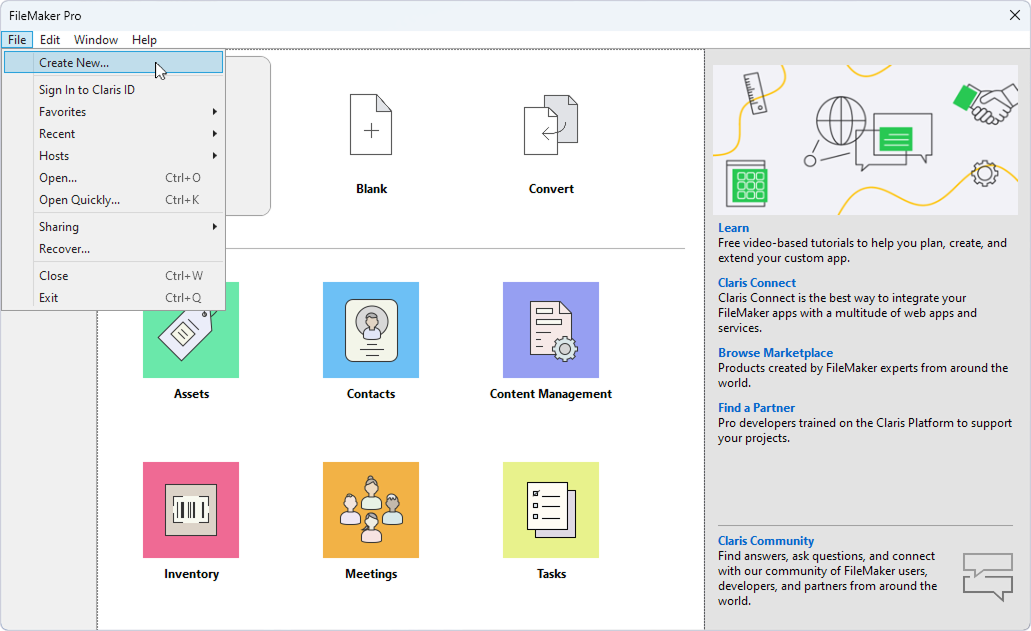The height and width of the screenshot is (631, 1031).
Task: Select the Convert file icon
Action: pos(551,125)
